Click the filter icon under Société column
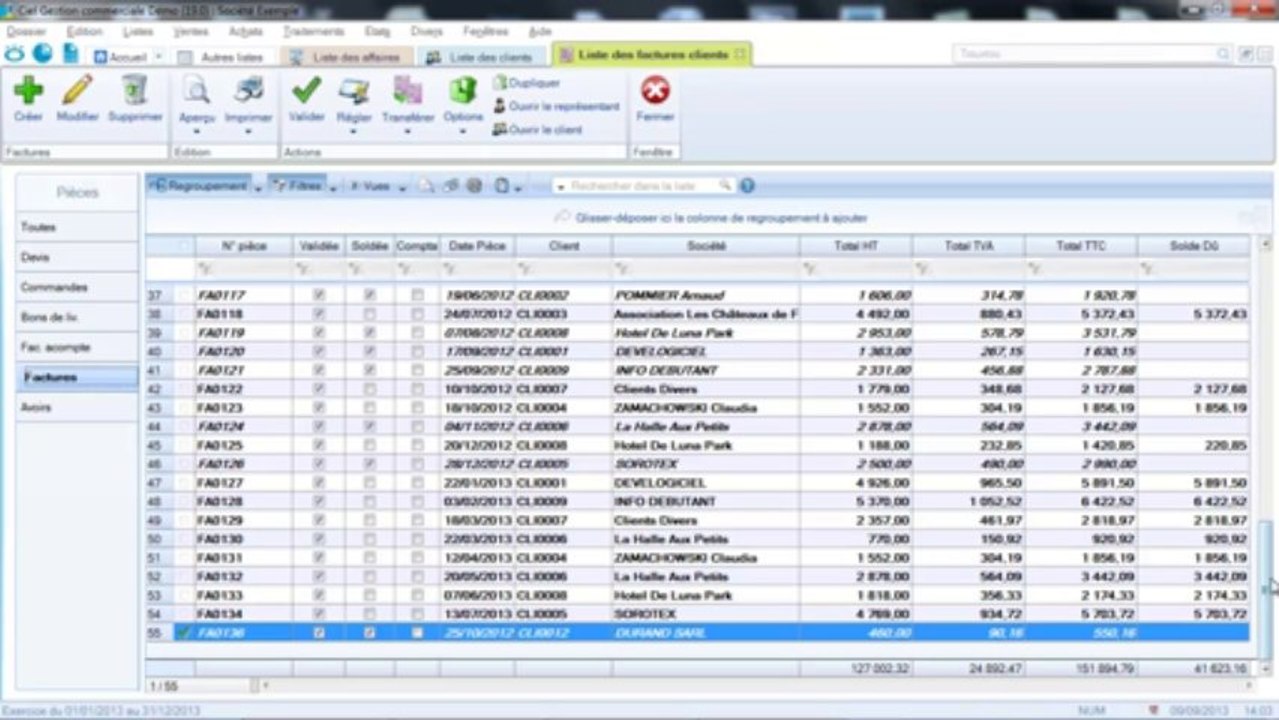This screenshot has height=720, width=1279. [x=622, y=269]
